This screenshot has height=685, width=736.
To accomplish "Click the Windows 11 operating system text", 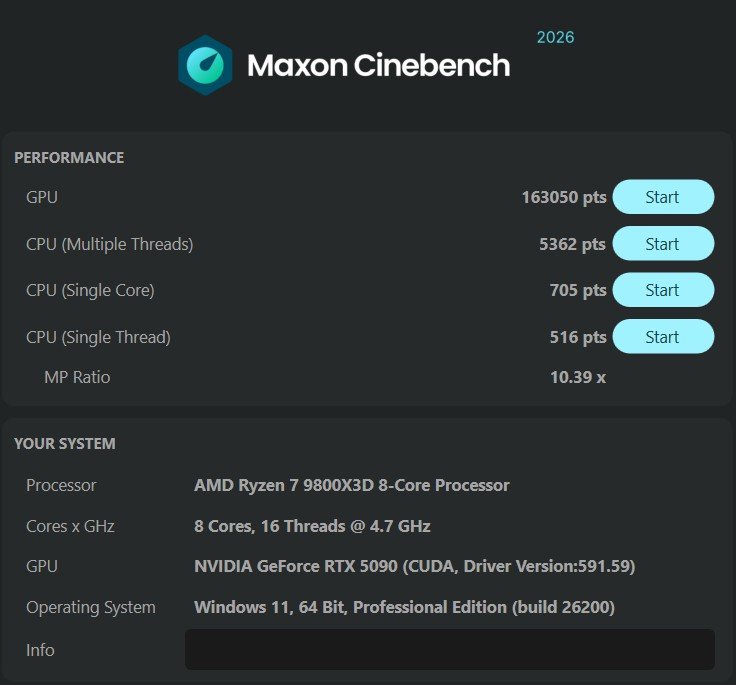I will 405,607.
